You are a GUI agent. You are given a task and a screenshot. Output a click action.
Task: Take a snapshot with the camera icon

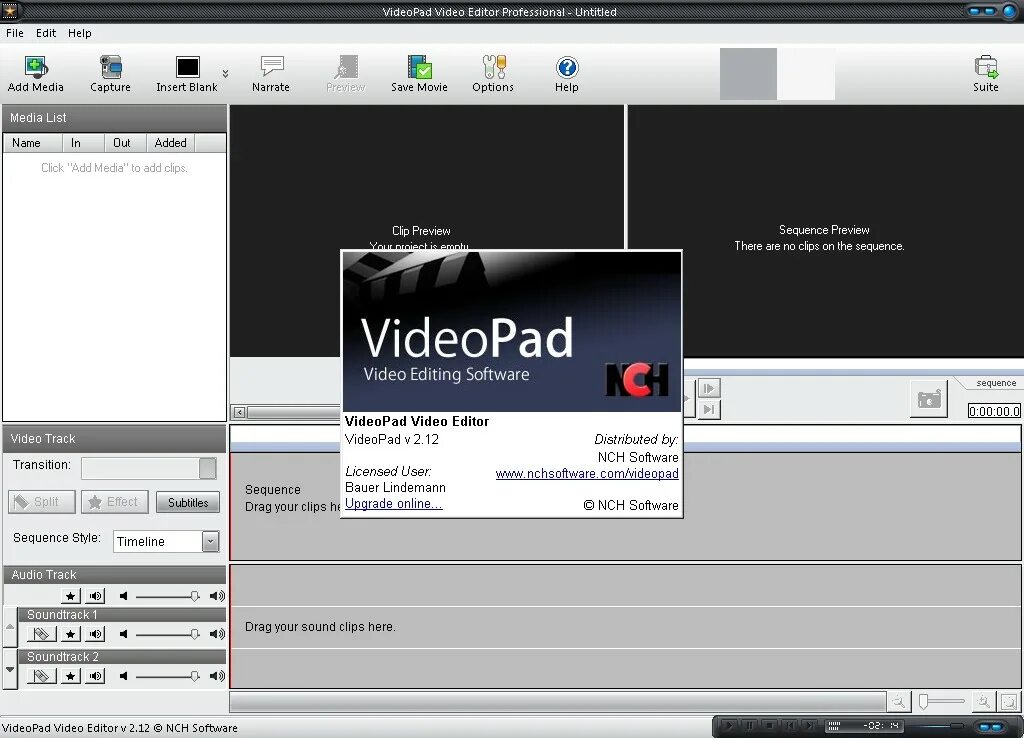929,398
